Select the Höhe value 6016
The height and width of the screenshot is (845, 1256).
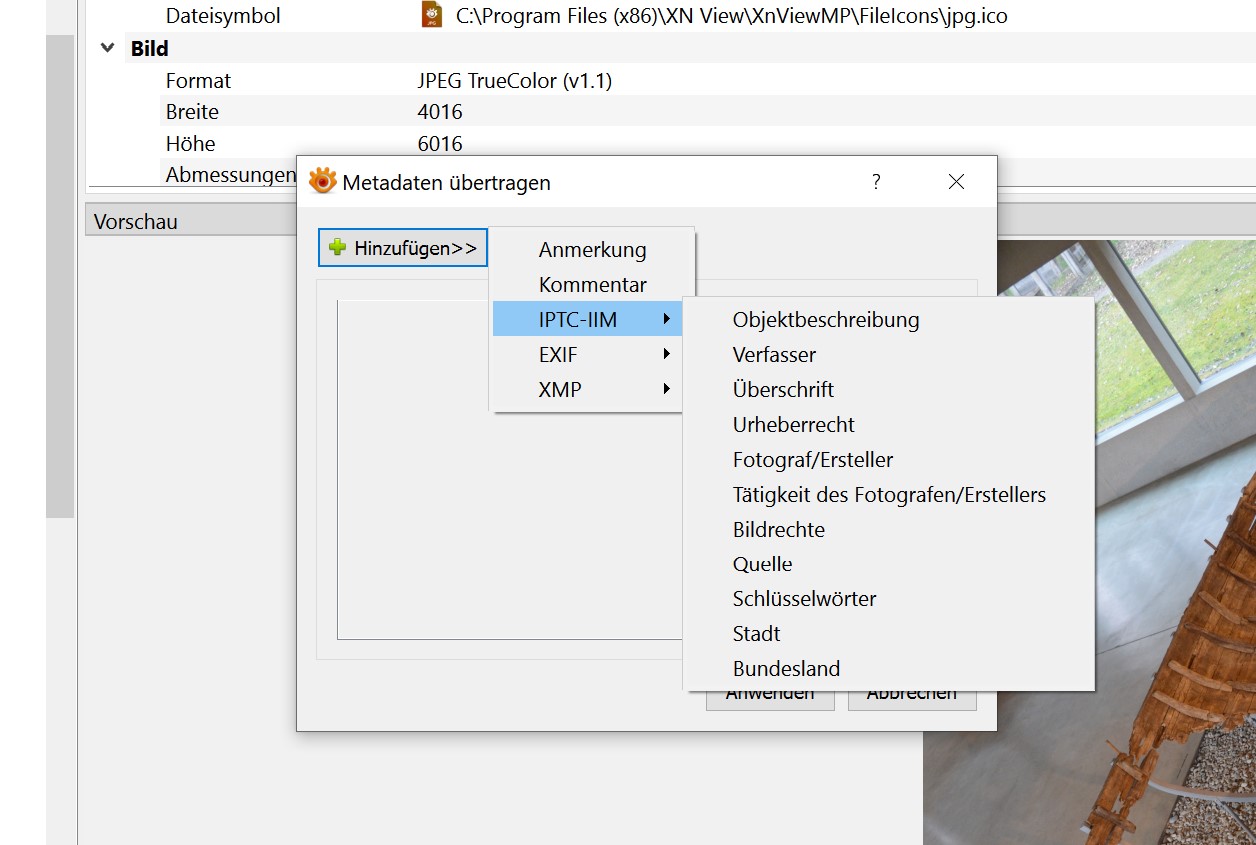tap(440, 144)
